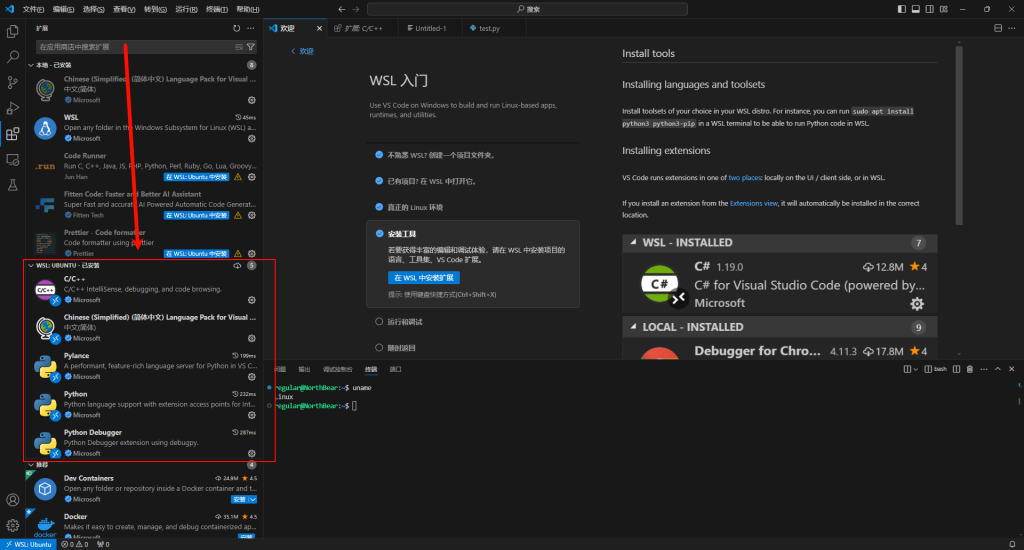Open Remote Explorer icon in activity bar
This screenshot has height=550, width=1024.
pyautogui.click(x=13, y=159)
